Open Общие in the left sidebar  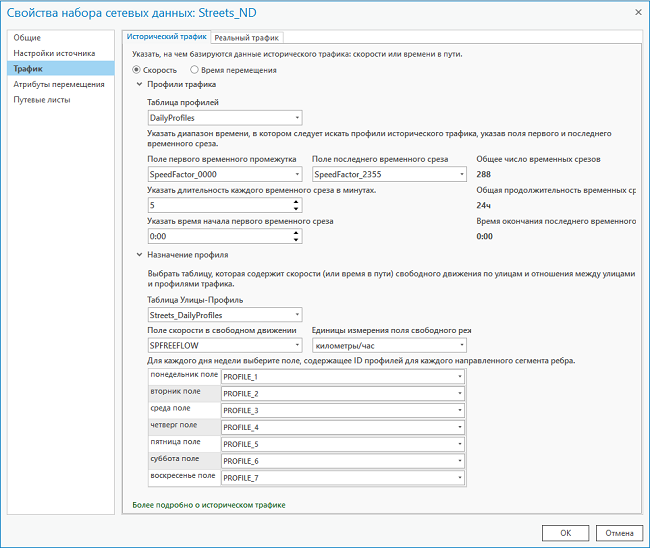pyautogui.click(x=27, y=38)
